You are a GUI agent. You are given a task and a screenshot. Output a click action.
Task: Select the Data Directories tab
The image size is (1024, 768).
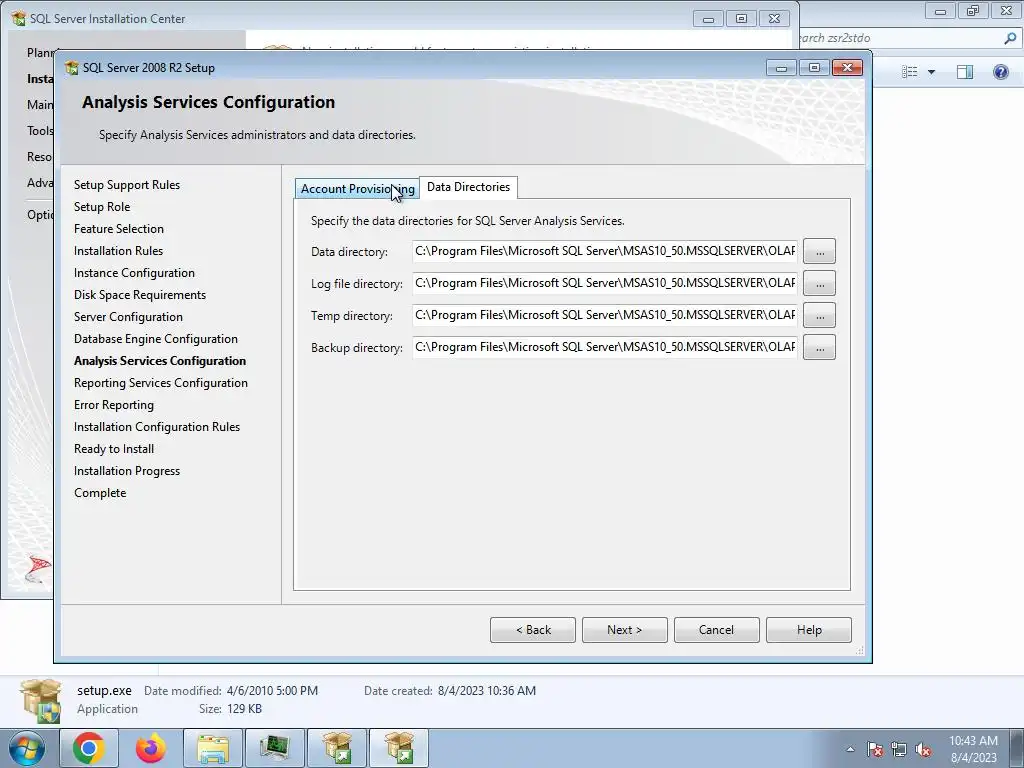click(468, 187)
